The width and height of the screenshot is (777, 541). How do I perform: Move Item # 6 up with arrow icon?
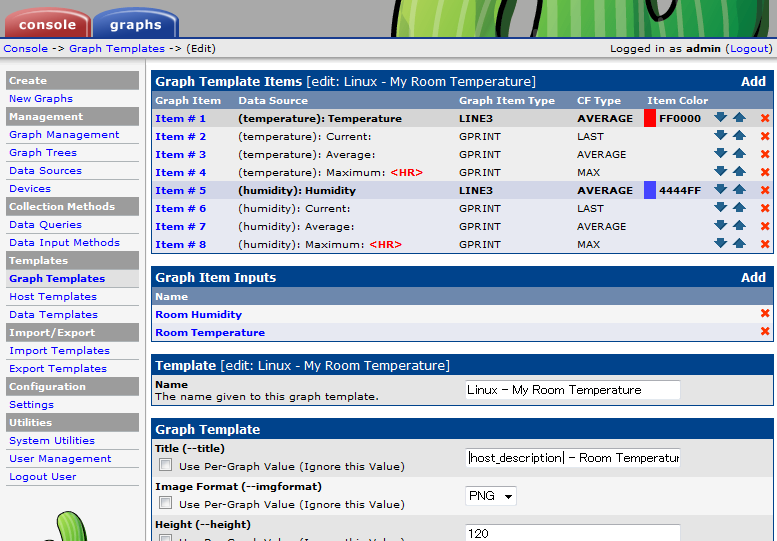739,208
